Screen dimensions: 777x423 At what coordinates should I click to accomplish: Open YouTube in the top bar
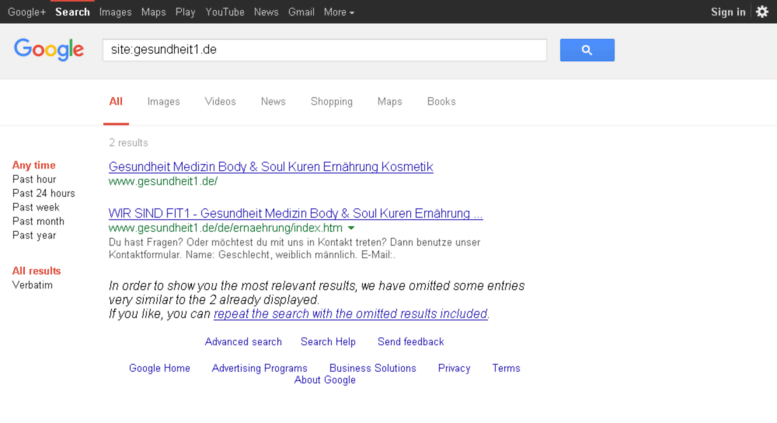(x=225, y=12)
